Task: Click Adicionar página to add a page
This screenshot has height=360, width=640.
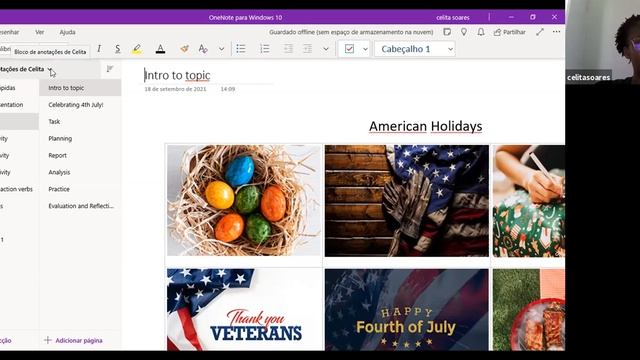Action: pos(73,340)
